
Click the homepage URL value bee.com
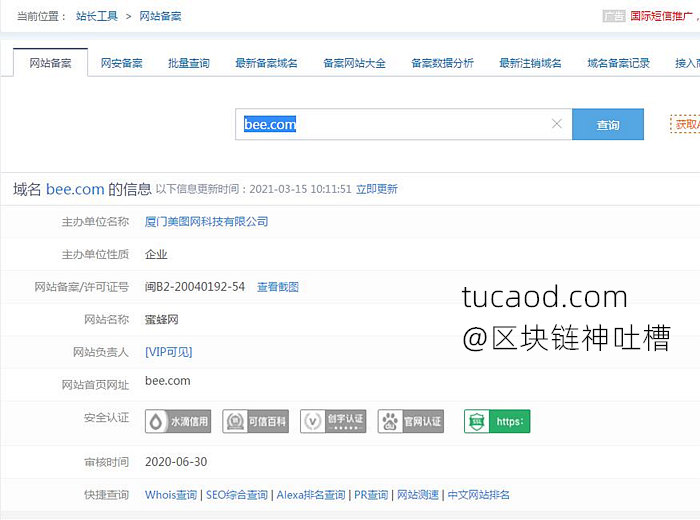pos(167,381)
